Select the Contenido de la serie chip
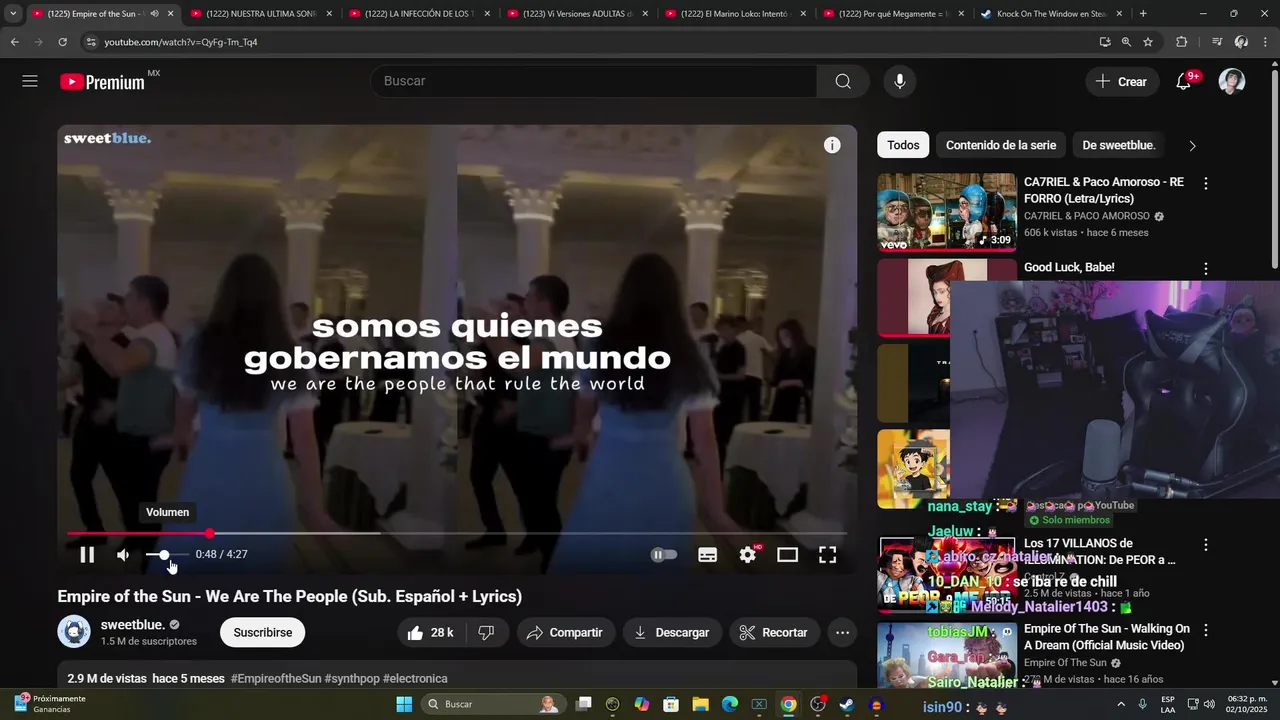Screen dimensions: 1280x720 click(x=1001, y=145)
